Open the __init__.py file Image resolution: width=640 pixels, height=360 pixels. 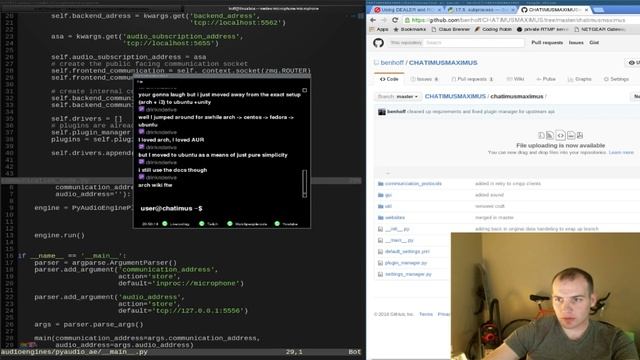click(397, 229)
